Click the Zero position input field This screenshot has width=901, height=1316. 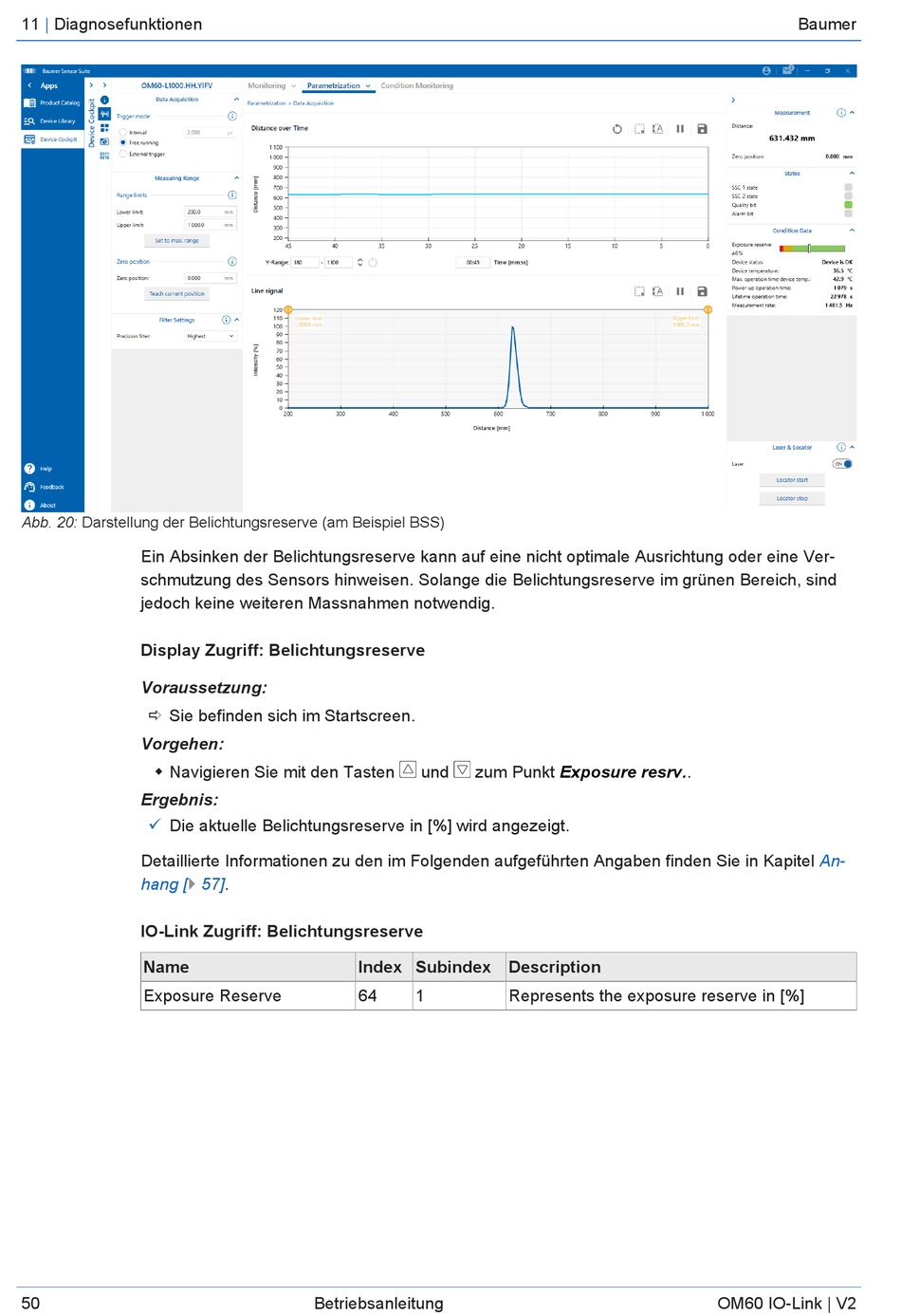(x=210, y=278)
